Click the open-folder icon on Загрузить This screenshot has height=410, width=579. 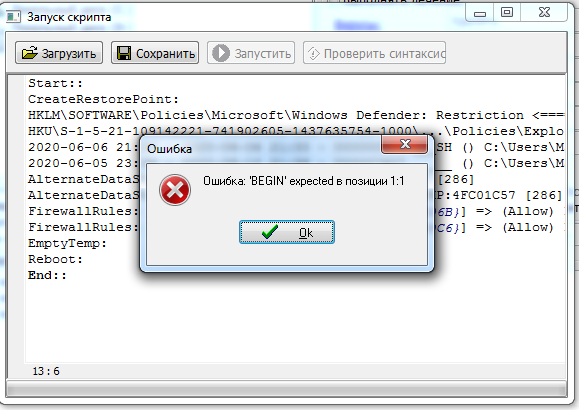click(x=30, y=53)
